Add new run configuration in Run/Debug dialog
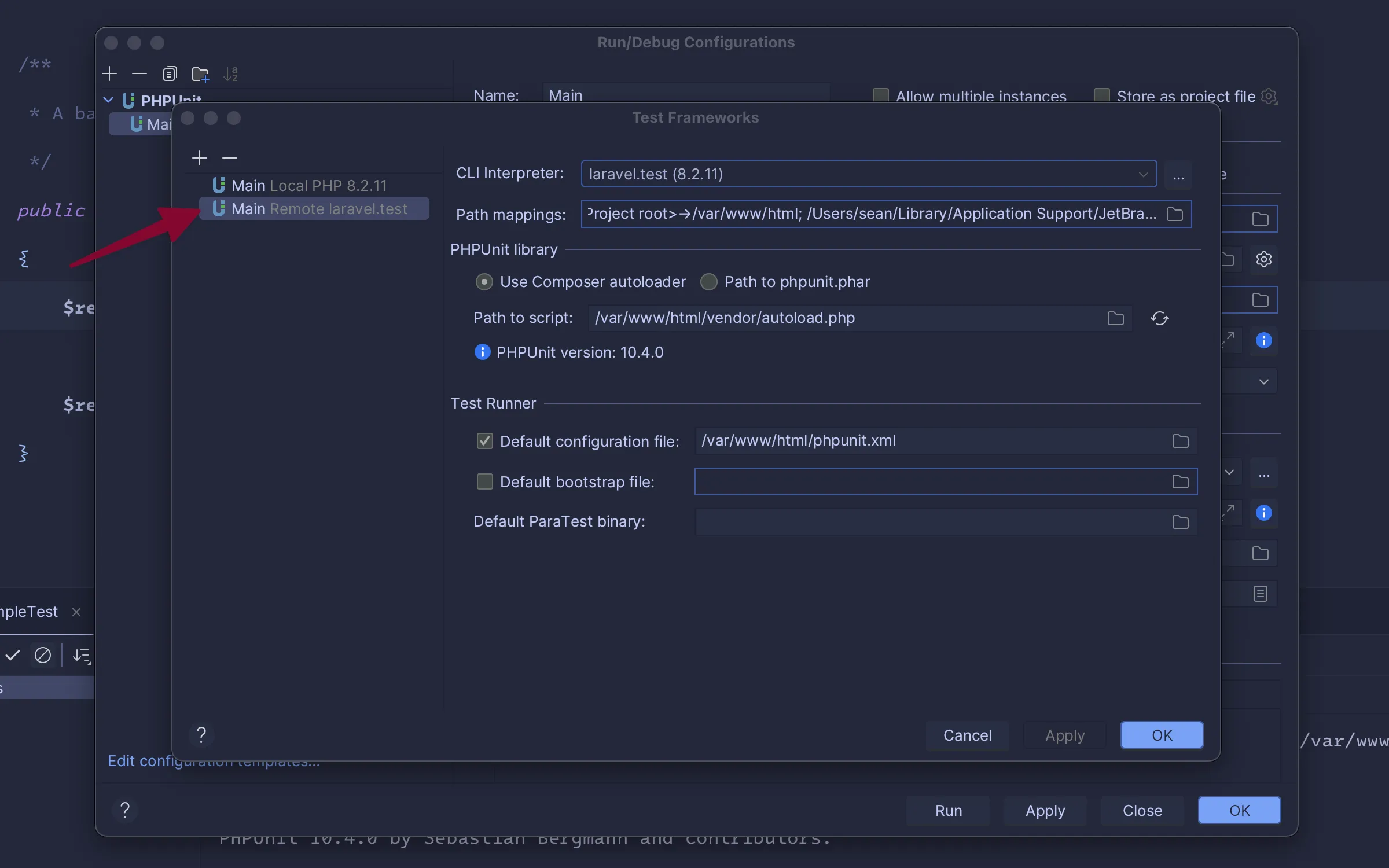 tap(109, 73)
